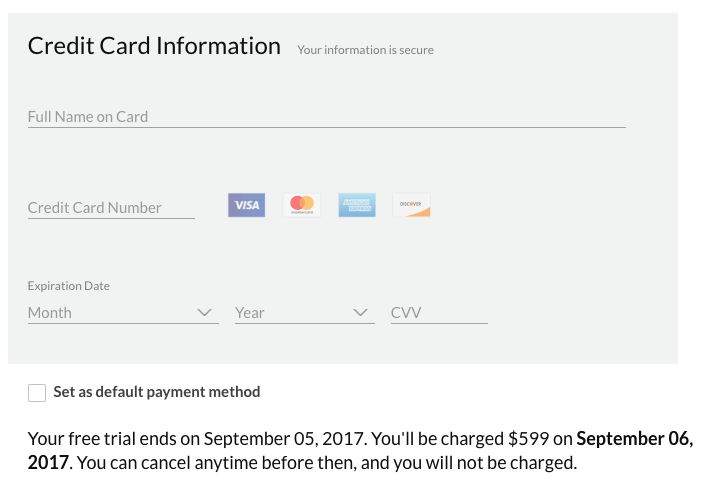Screen dimensions: 705x483
Task: Click into the Credit Card Number field
Action: click(x=112, y=208)
